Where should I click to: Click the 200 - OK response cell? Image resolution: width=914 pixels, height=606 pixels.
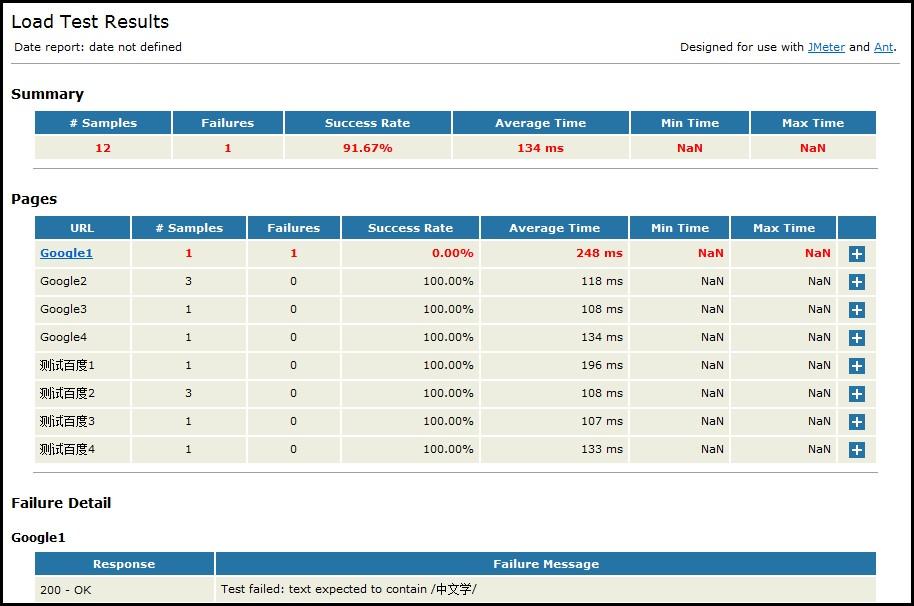pos(125,590)
